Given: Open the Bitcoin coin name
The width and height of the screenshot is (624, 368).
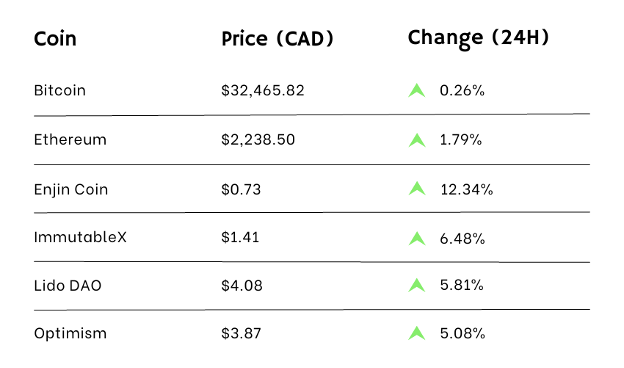Looking at the screenshot, I should [60, 90].
